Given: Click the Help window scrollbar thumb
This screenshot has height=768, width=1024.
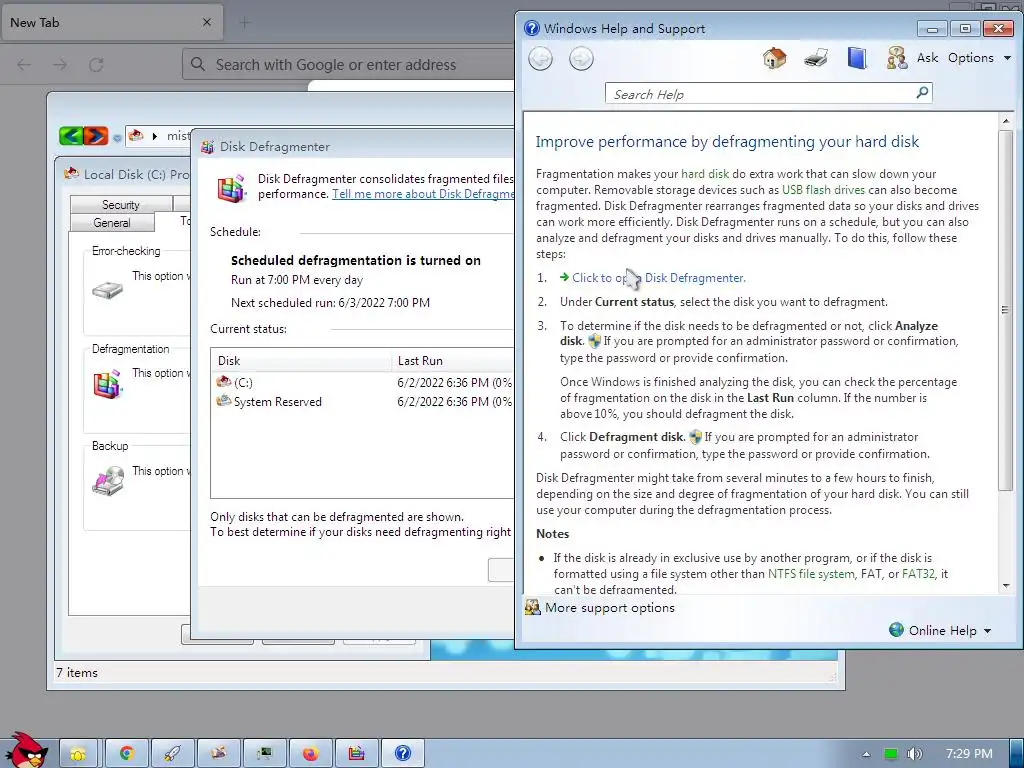Looking at the screenshot, I should click(1005, 310).
